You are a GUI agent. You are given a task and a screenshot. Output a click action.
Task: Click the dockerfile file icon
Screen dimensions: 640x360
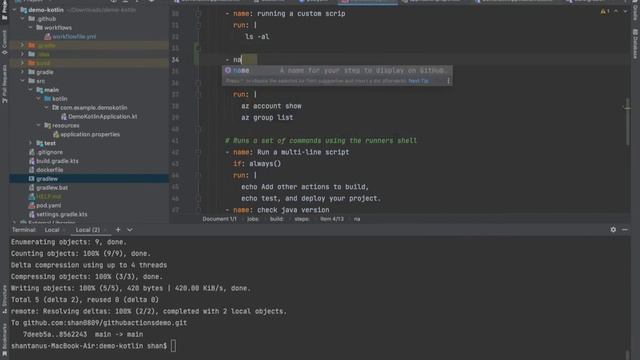(x=32, y=170)
